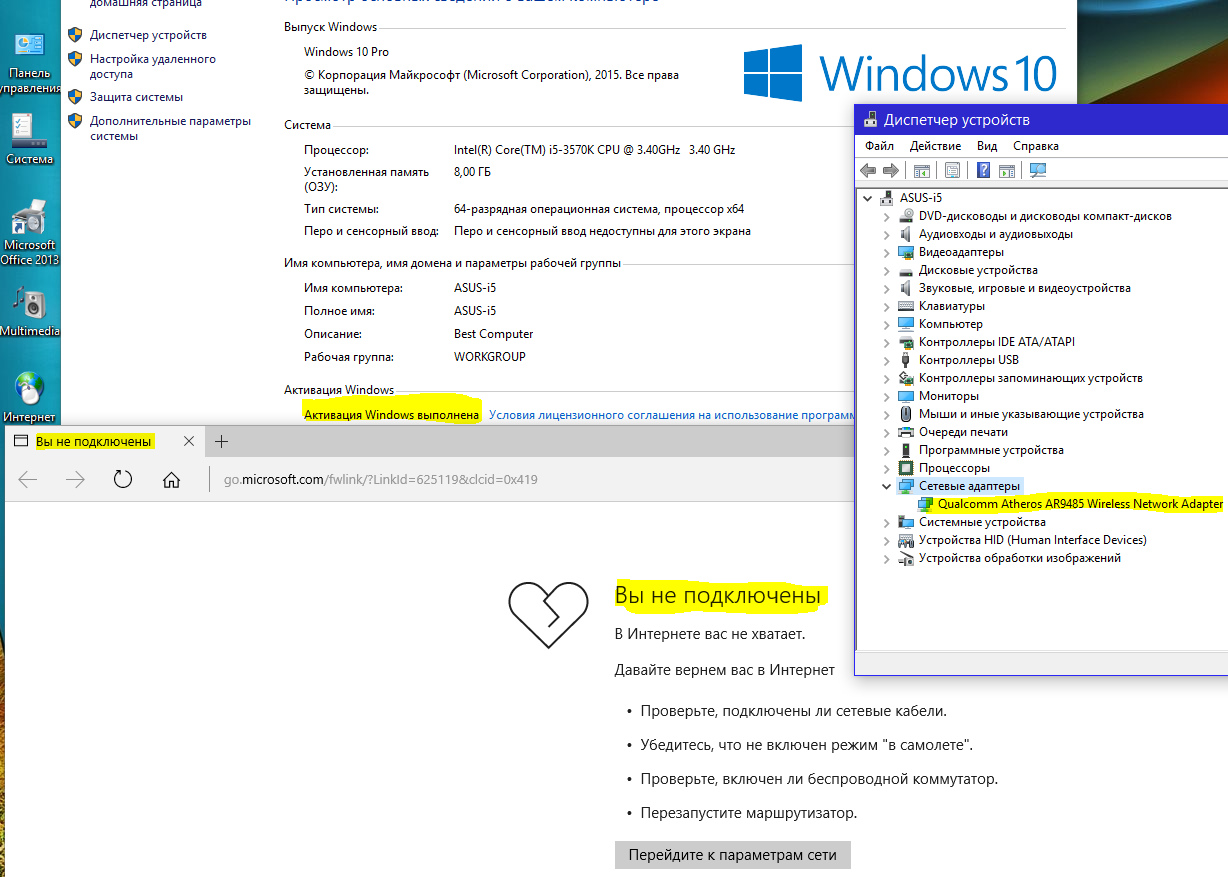Click the Windows 10 Pro edition text

[x=347, y=52]
